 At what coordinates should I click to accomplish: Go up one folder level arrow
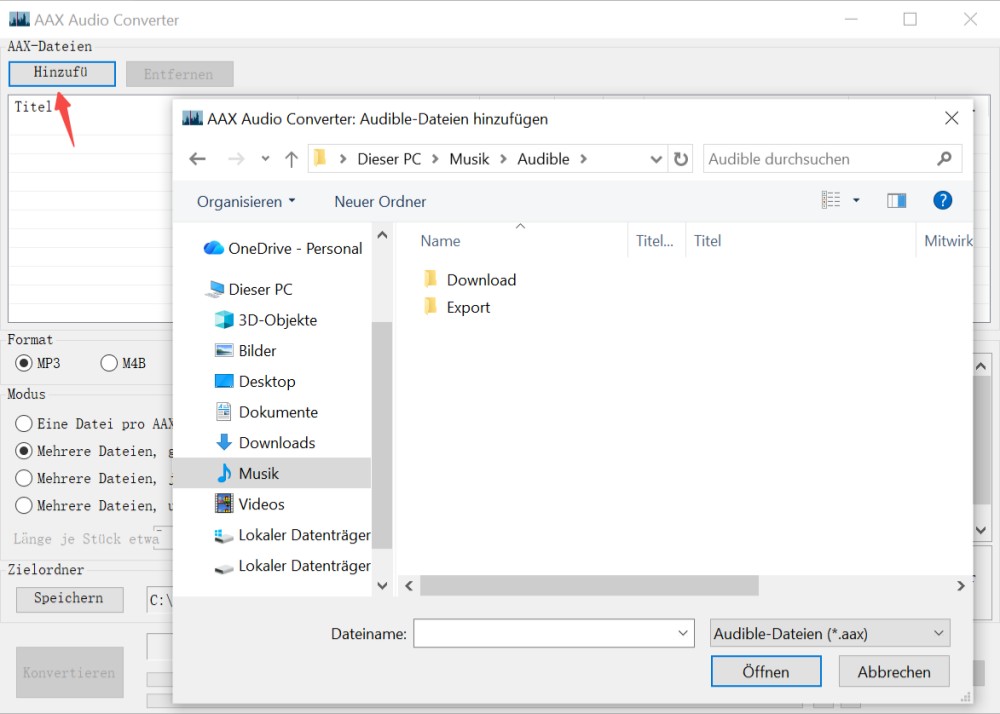click(291, 159)
